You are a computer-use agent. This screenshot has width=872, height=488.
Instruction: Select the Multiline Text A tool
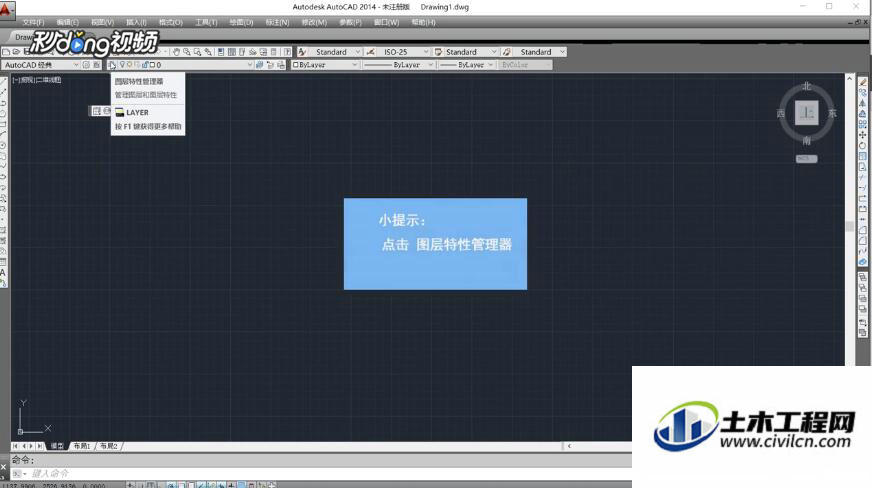click(3, 273)
